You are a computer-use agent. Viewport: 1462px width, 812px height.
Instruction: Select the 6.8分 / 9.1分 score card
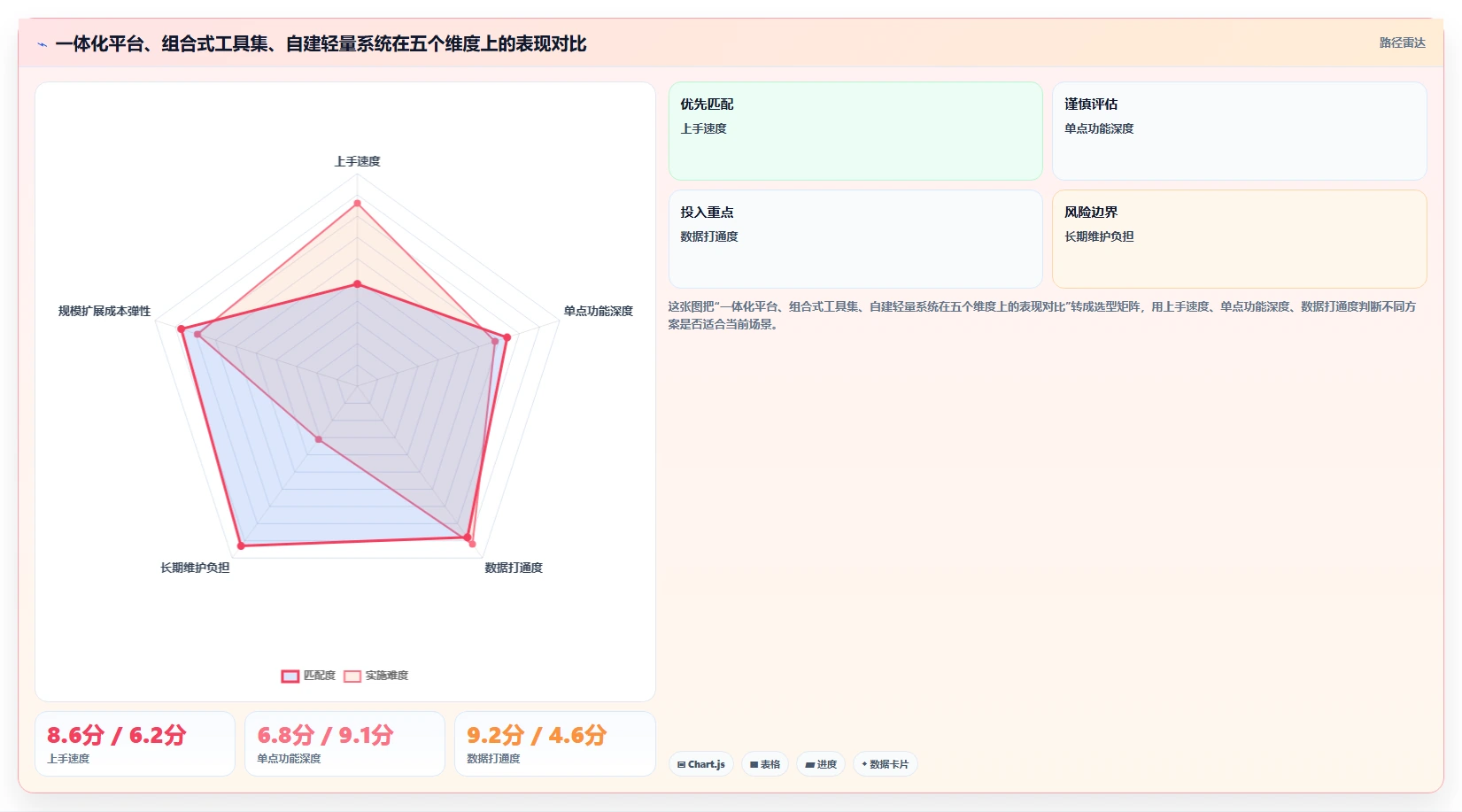pos(344,744)
